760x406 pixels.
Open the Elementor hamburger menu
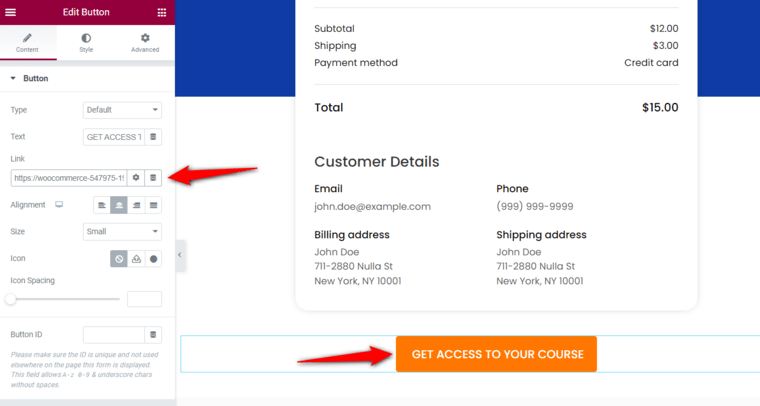(x=10, y=12)
